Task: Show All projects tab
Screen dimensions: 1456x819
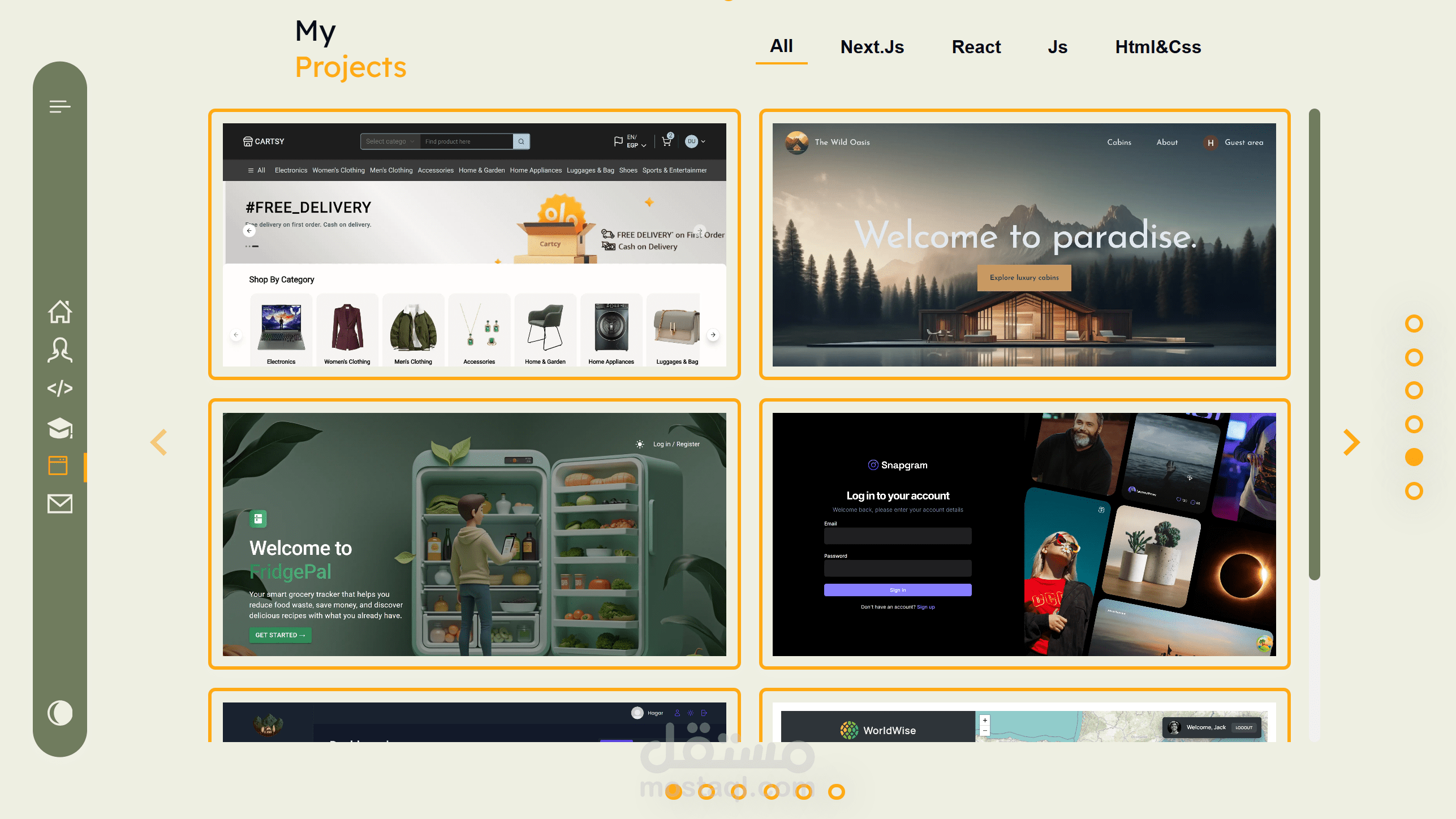Action: coord(781,46)
